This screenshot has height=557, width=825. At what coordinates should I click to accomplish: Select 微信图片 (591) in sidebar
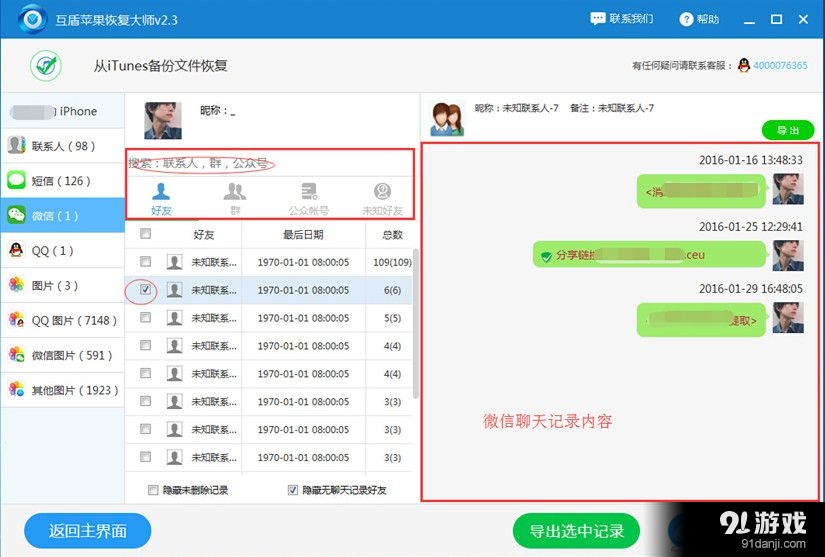(x=63, y=355)
